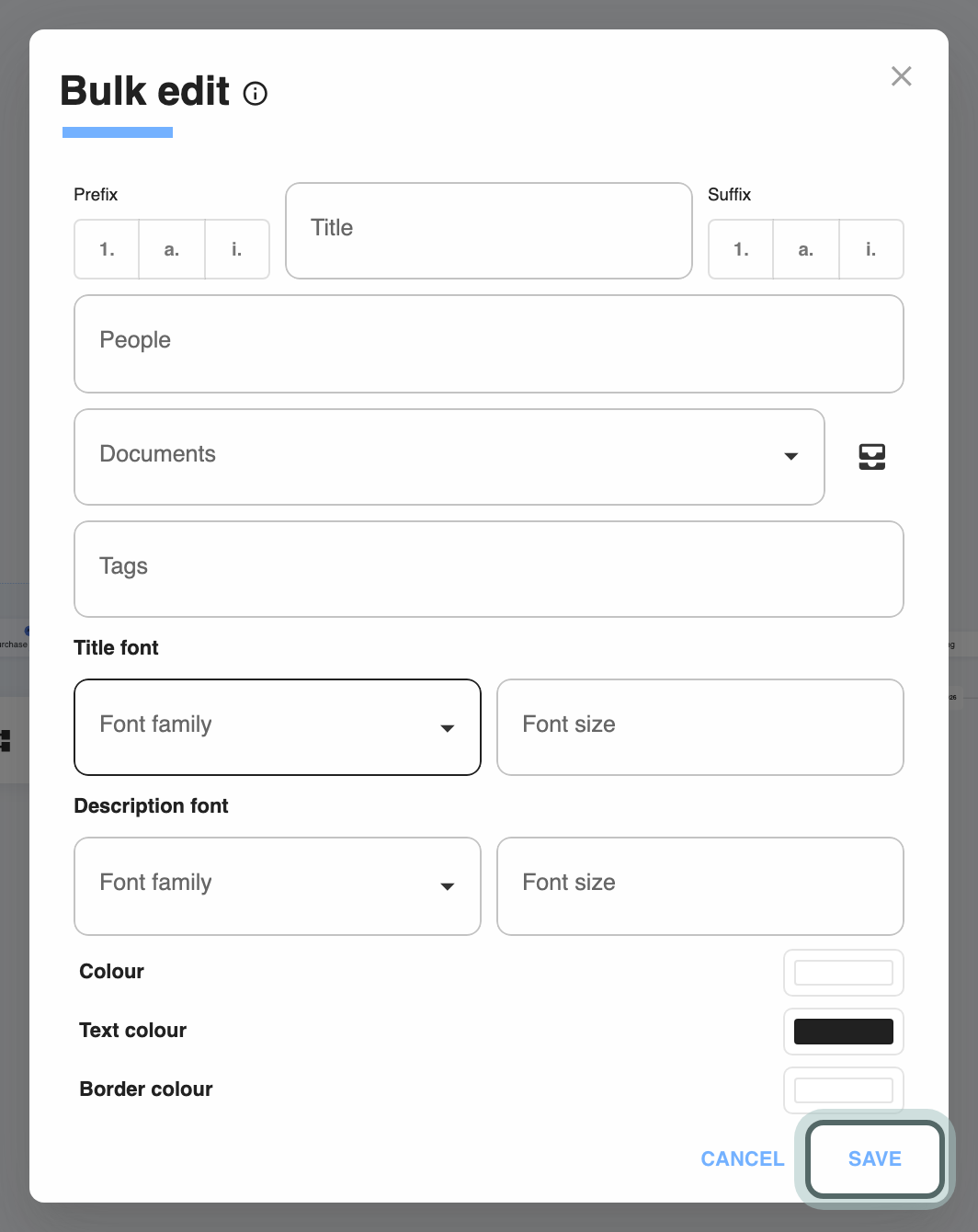Select alphabetic 'a.' prefix option
Image resolution: width=978 pixels, height=1232 pixels.
(x=172, y=249)
